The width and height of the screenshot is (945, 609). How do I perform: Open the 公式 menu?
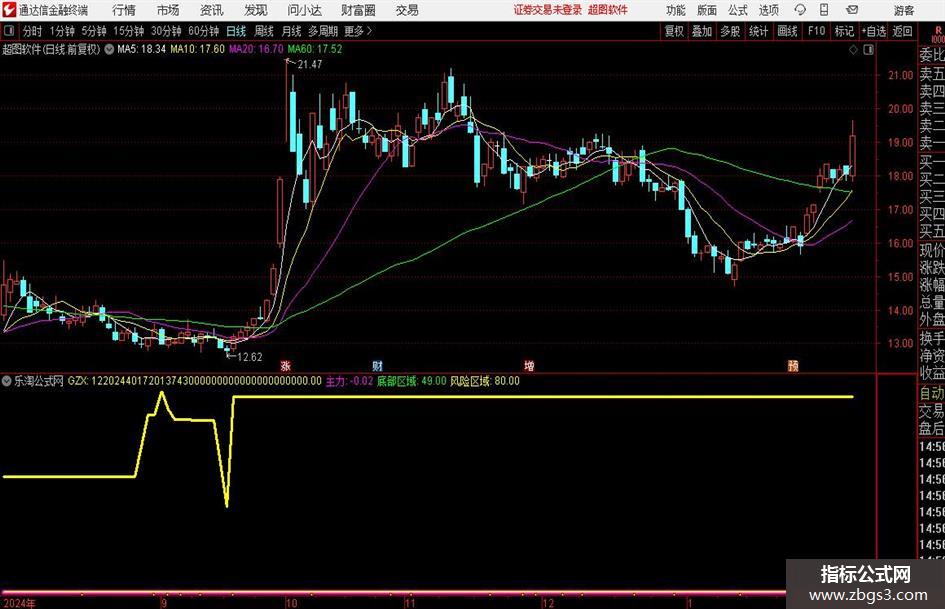tap(737, 10)
